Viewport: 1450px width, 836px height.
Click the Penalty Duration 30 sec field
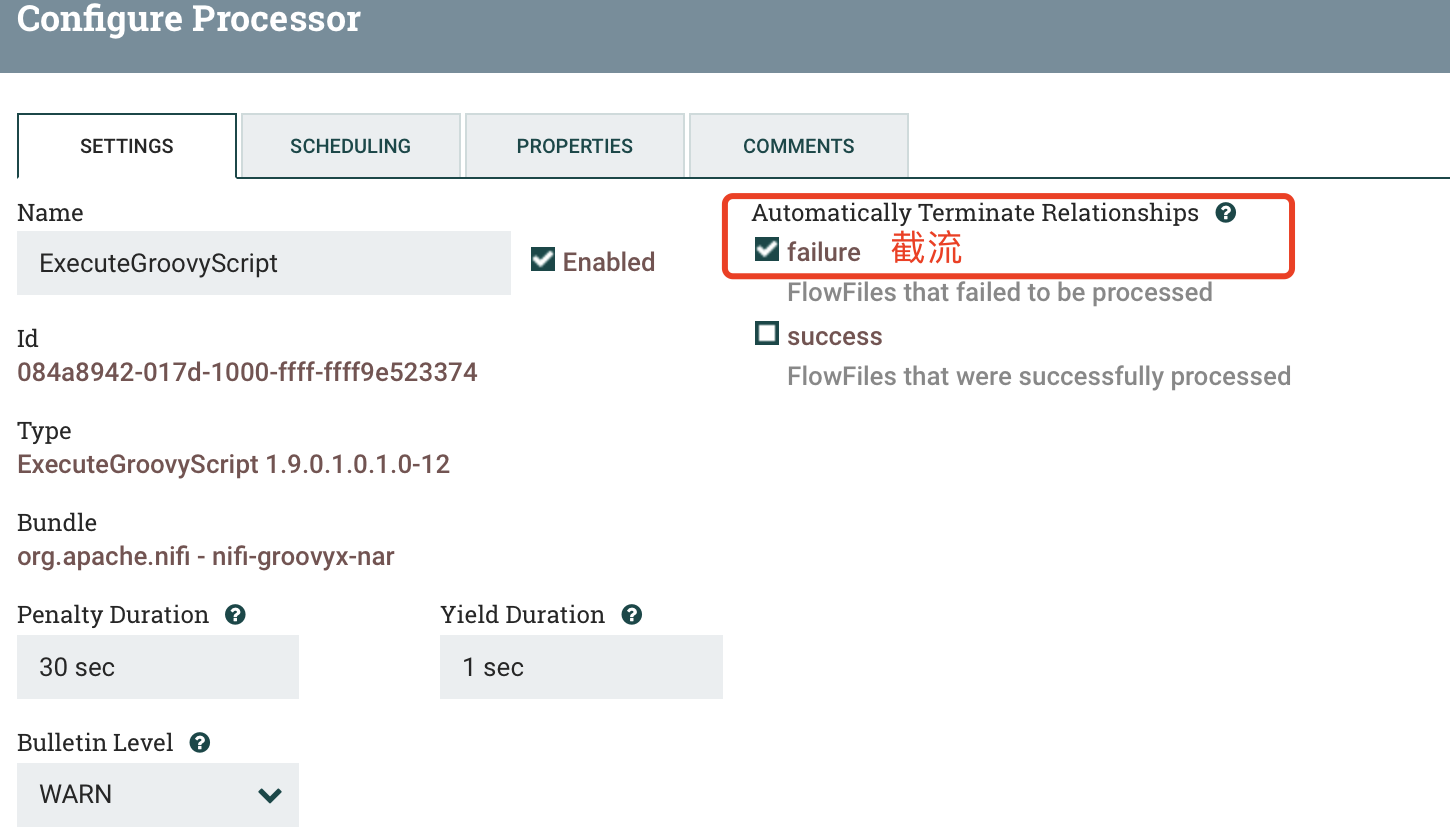(x=158, y=667)
